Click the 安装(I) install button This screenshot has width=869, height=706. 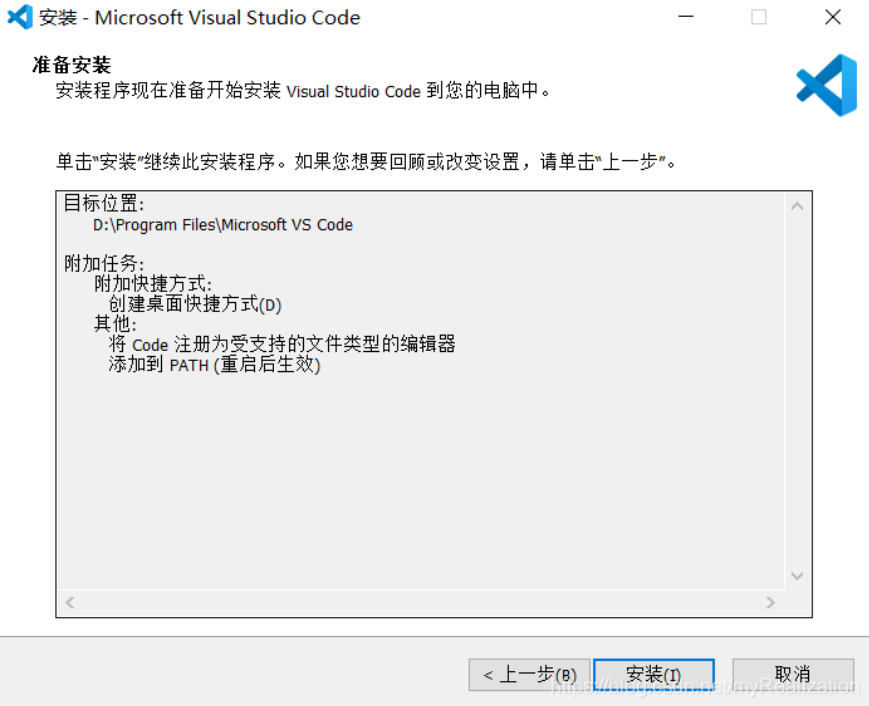pyautogui.click(x=654, y=674)
